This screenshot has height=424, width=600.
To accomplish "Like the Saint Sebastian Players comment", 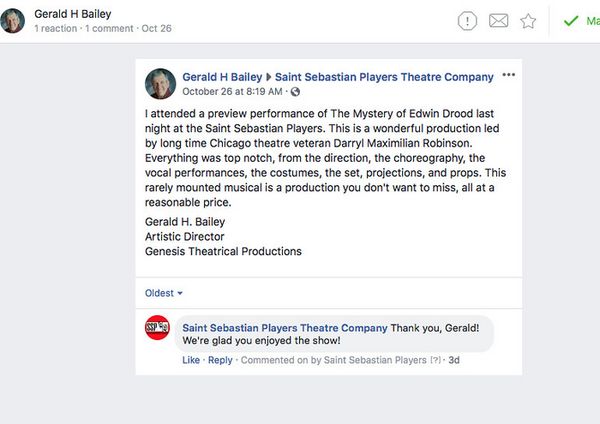I will click(190, 360).
